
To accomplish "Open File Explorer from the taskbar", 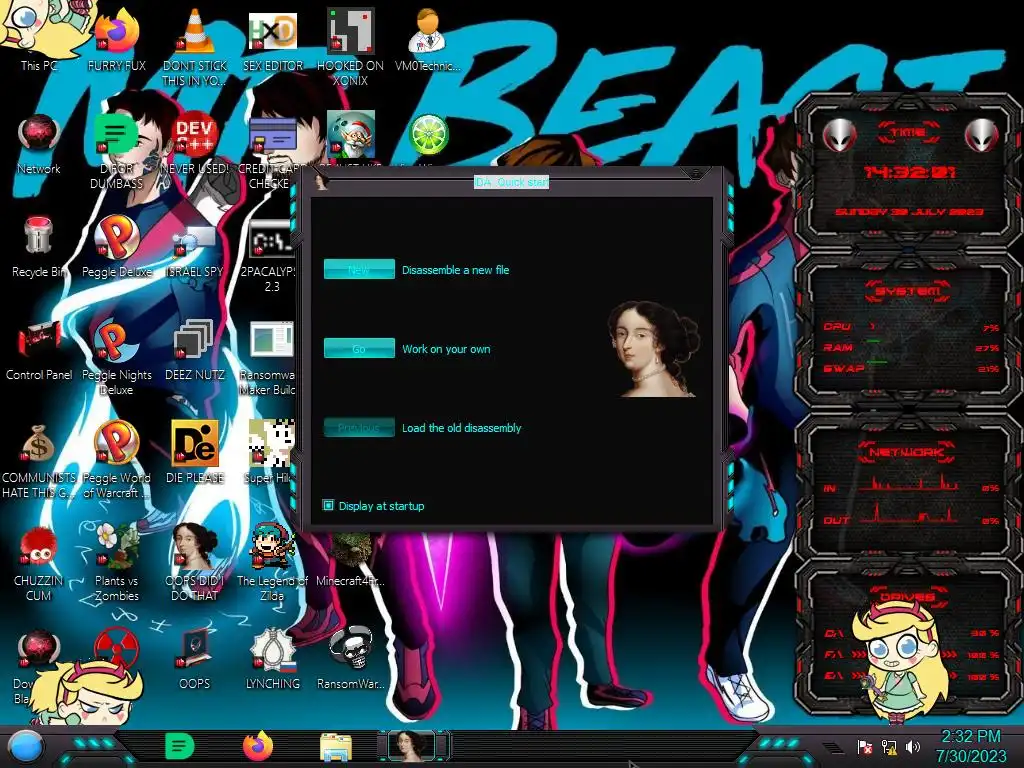I will pyautogui.click(x=336, y=747).
